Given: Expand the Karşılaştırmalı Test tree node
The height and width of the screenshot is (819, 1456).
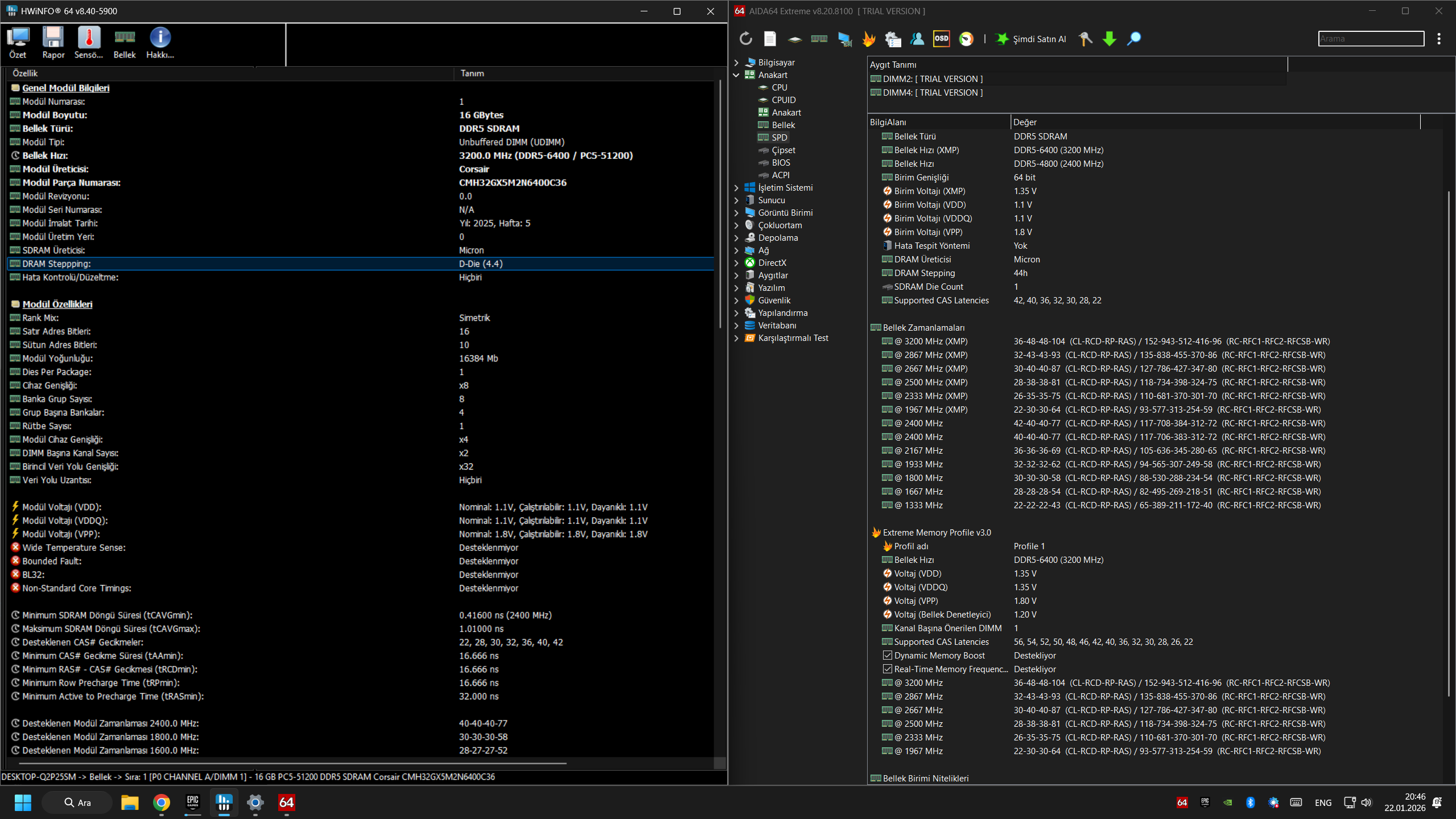Looking at the screenshot, I should point(736,338).
